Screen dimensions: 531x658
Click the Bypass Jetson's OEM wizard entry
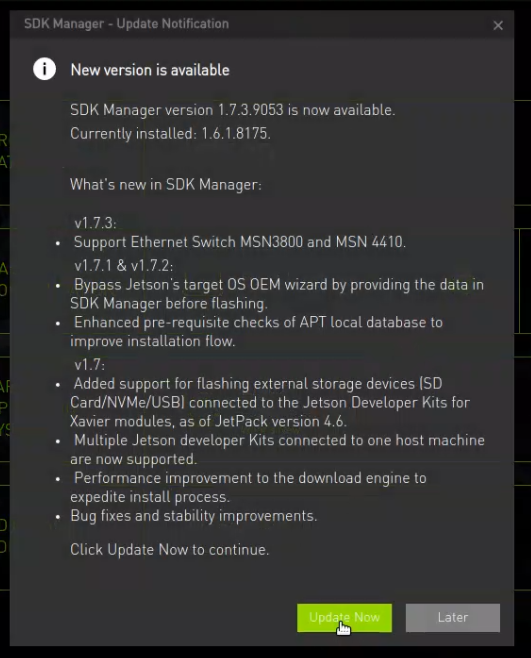click(277, 294)
